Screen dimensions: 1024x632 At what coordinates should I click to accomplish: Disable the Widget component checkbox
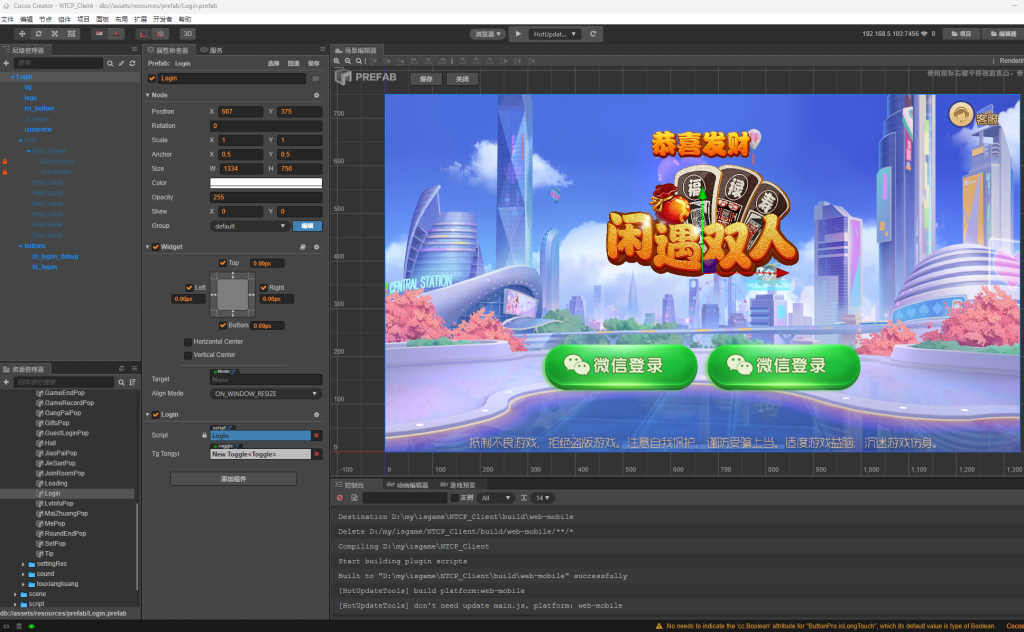point(155,247)
